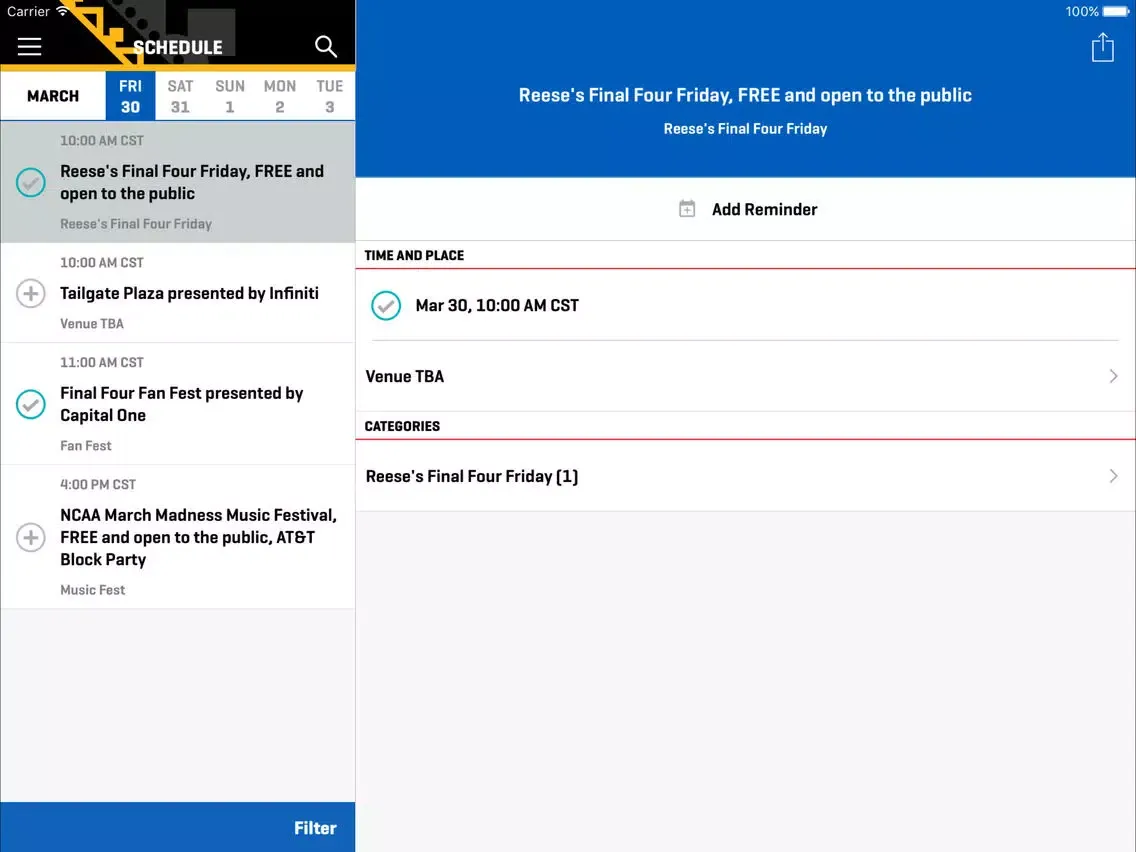Open the hamburger menu
The width and height of the screenshot is (1136, 852).
point(30,47)
